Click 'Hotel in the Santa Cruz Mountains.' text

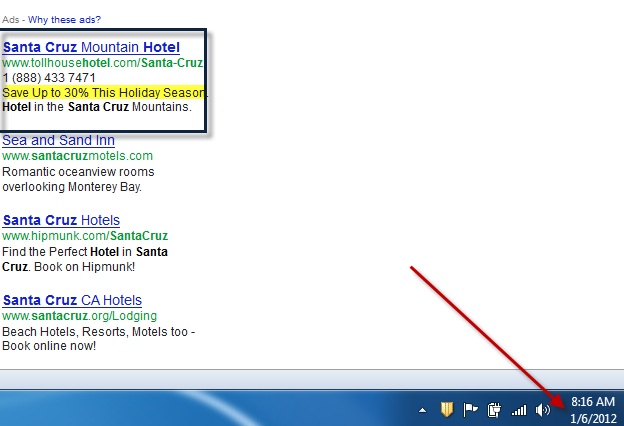(97, 107)
